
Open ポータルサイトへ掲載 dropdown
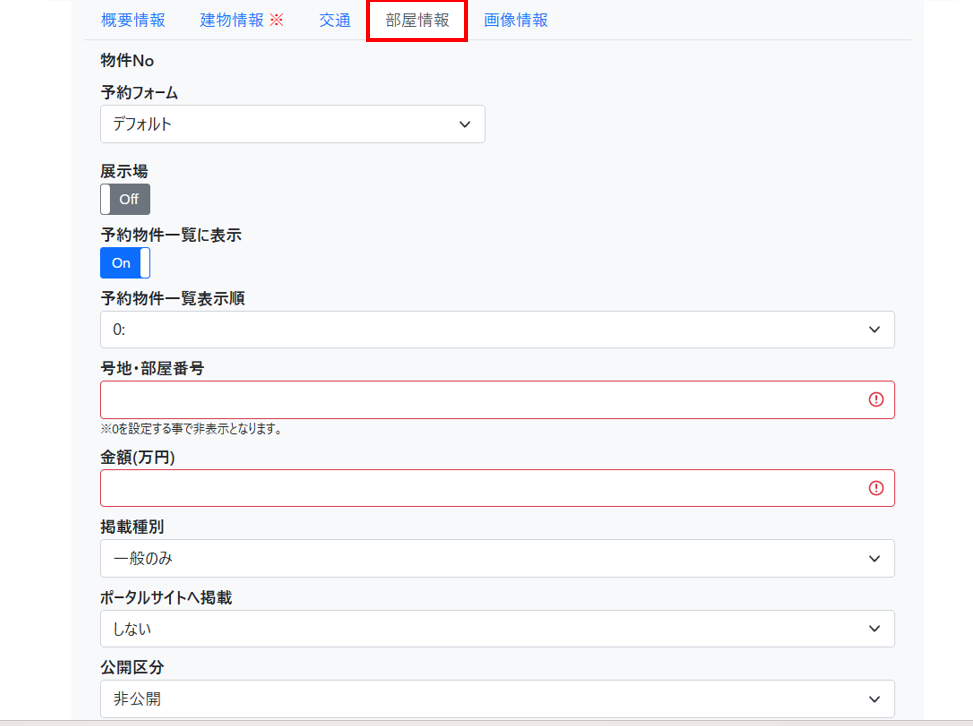[x=497, y=628]
